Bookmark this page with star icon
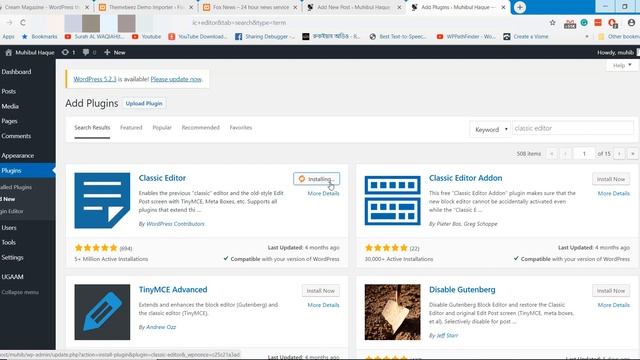Screen dimensions: 640x360 552,23
